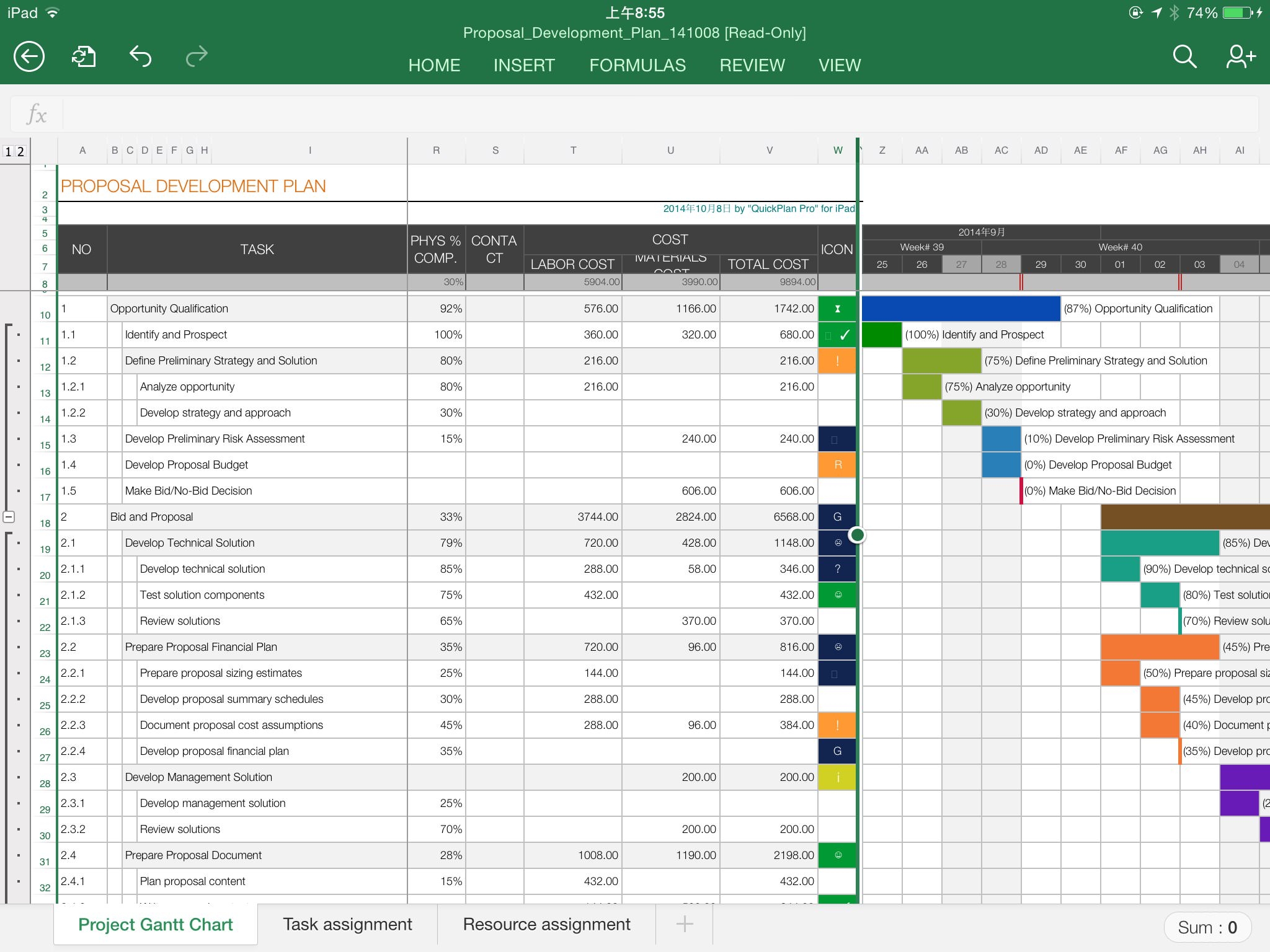
Task: Tap the save-a-copy document icon
Action: coord(84,56)
